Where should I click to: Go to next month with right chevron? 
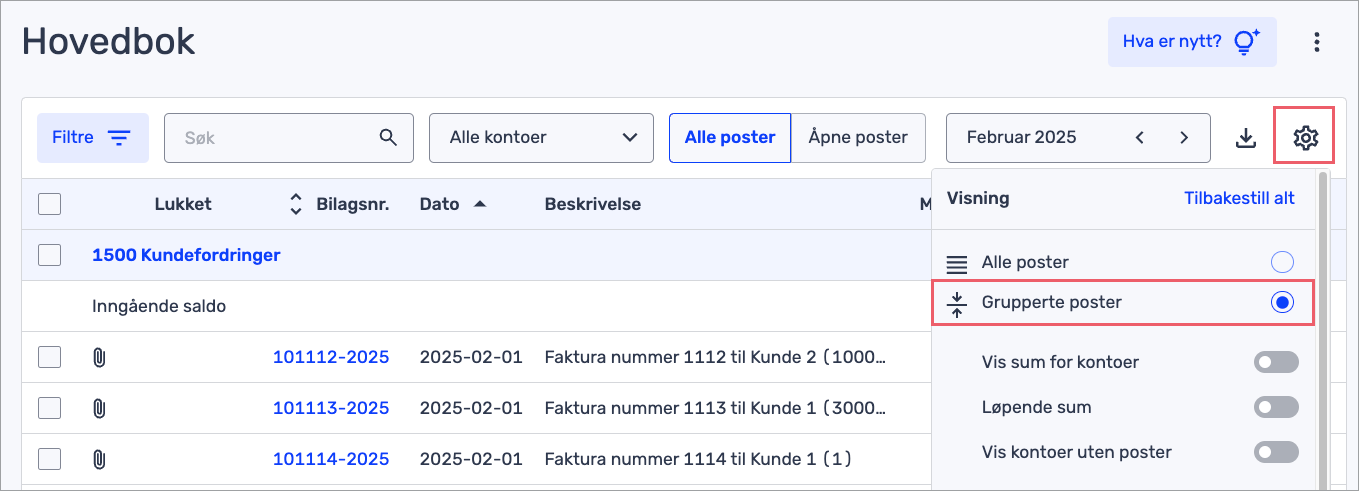(1184, 137)
